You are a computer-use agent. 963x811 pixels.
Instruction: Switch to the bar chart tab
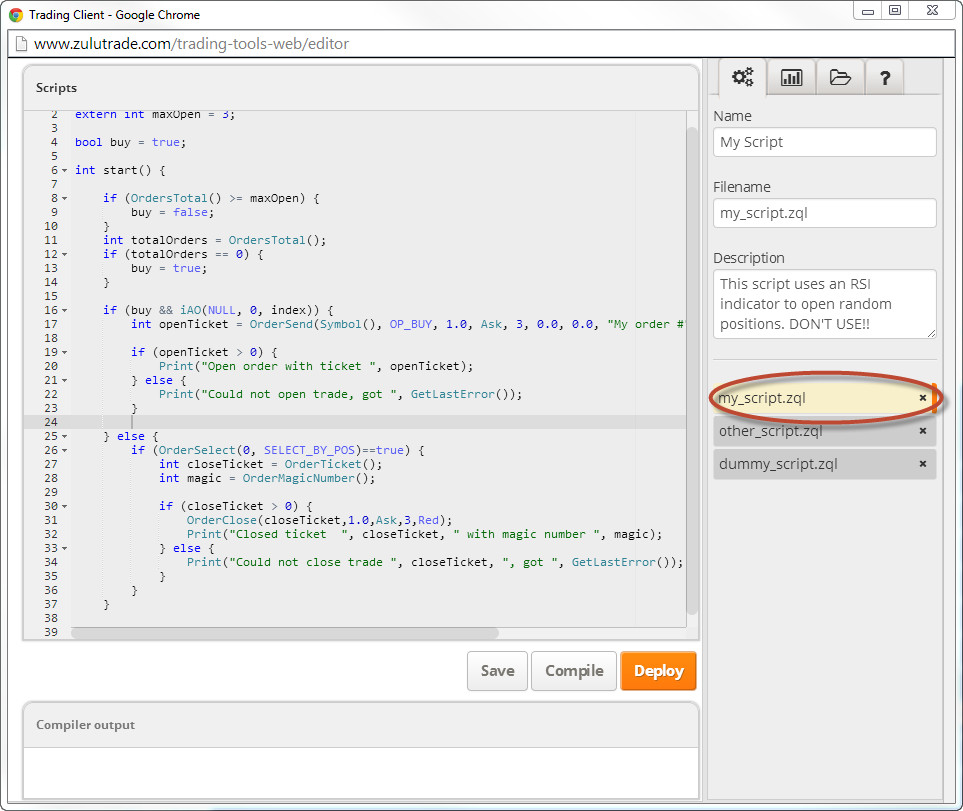791,77
